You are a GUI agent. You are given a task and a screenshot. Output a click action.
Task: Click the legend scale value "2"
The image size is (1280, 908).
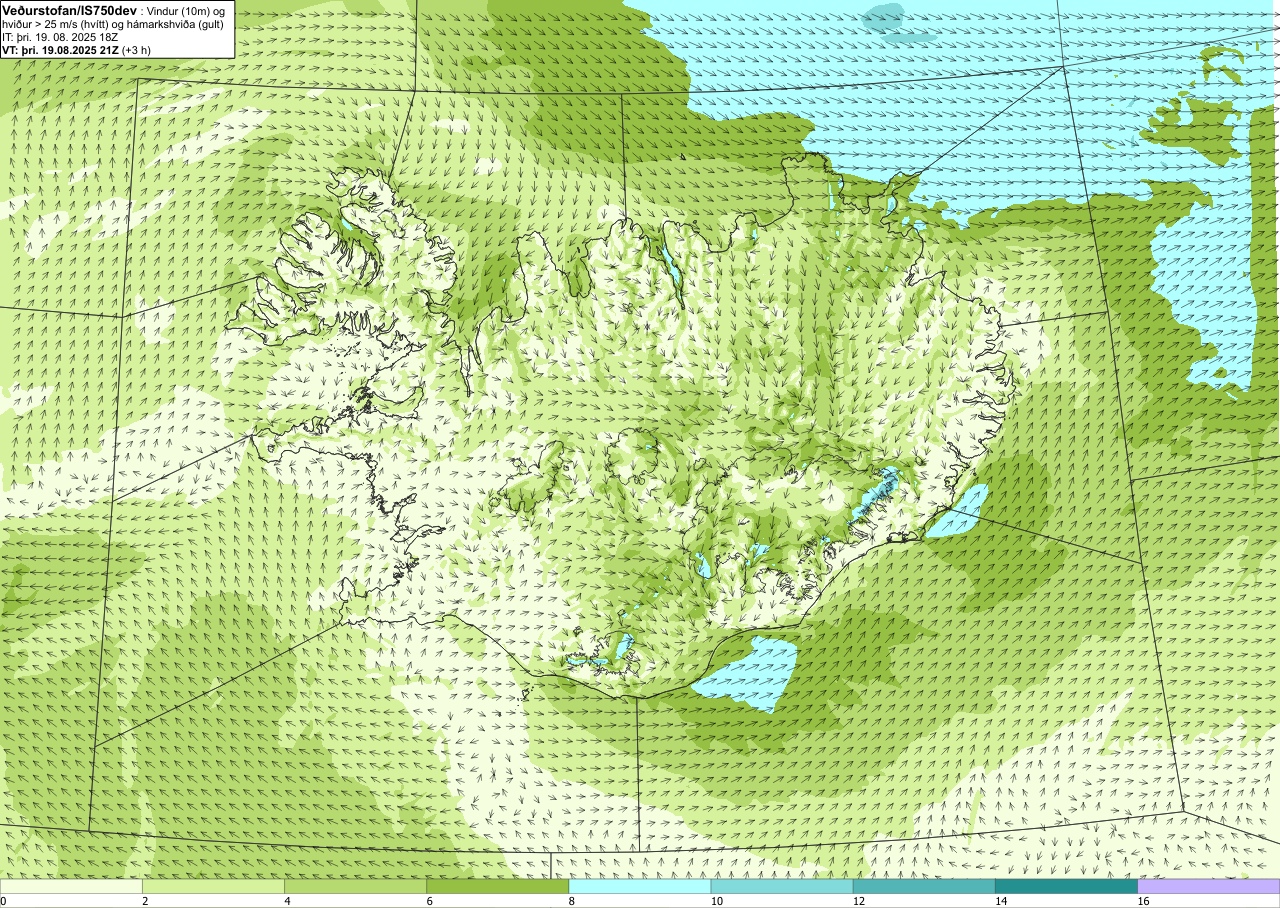pos(145,901)
